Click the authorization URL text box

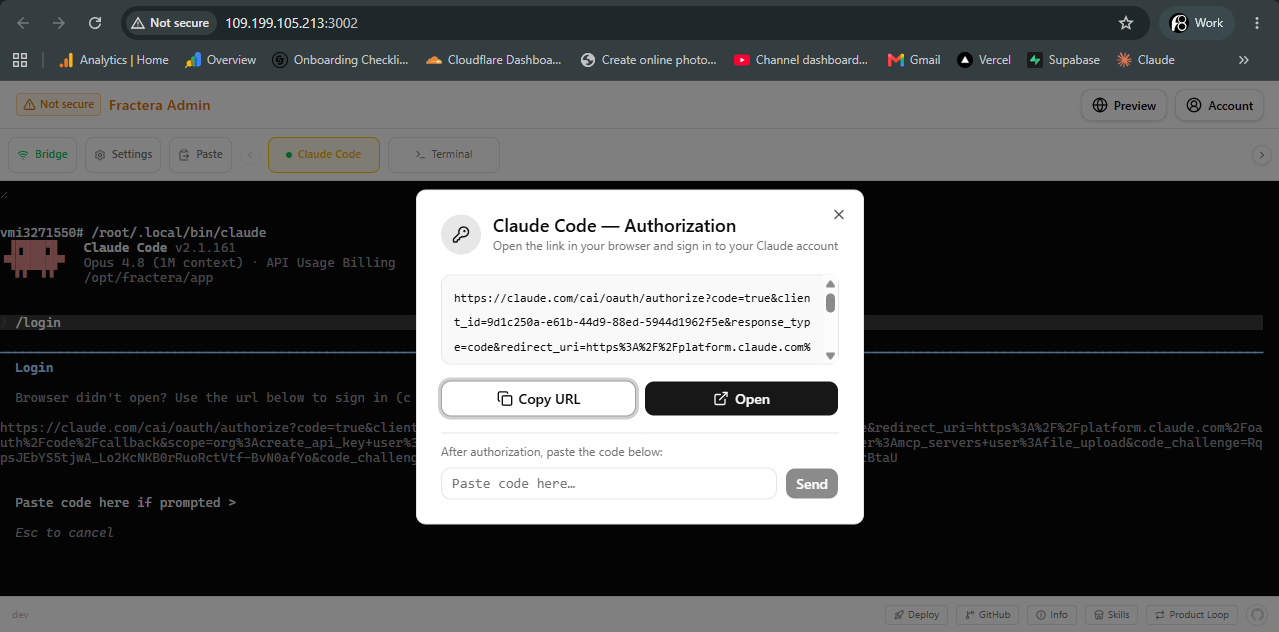640,320
